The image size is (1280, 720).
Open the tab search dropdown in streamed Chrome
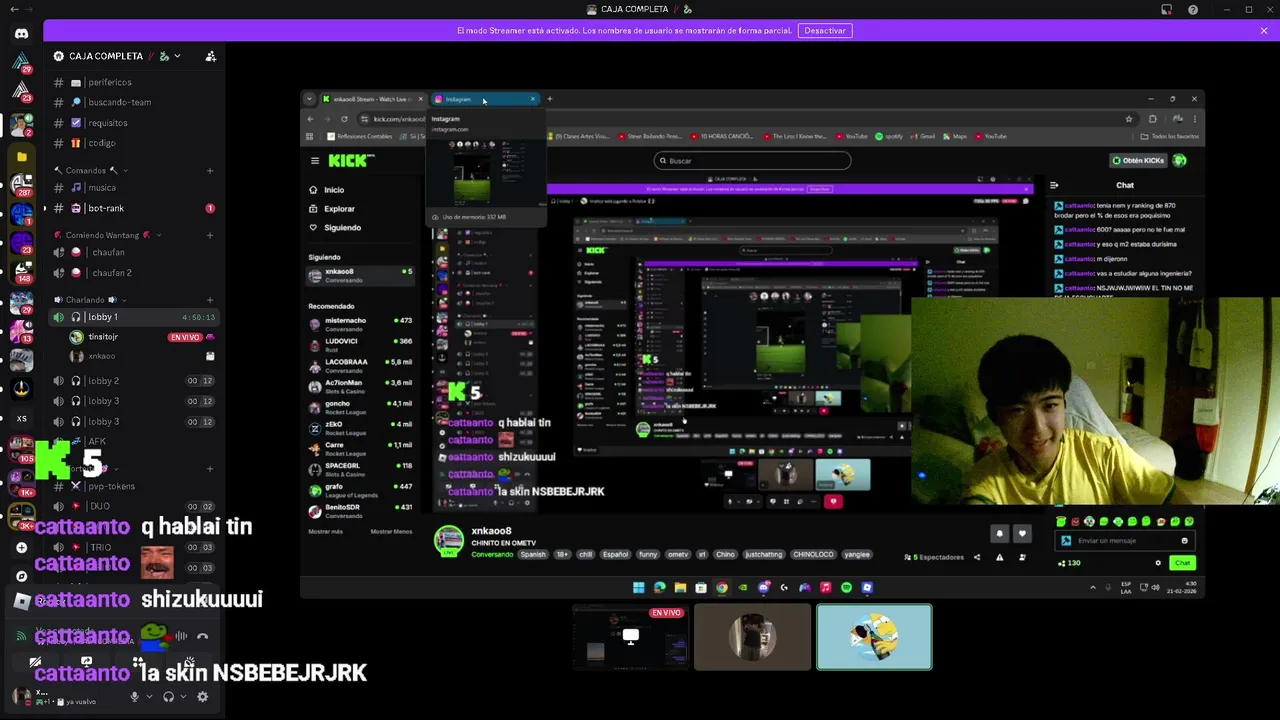tap(309, 99)
